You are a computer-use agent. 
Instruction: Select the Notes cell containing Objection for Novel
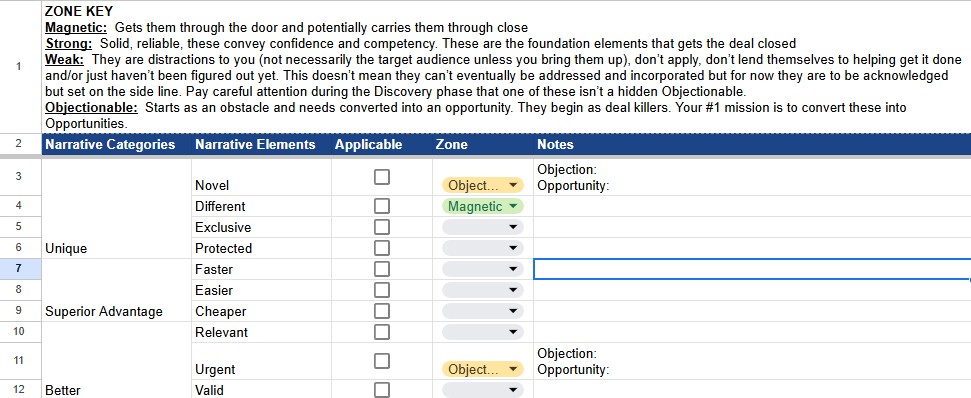click(x=752, y=177)
